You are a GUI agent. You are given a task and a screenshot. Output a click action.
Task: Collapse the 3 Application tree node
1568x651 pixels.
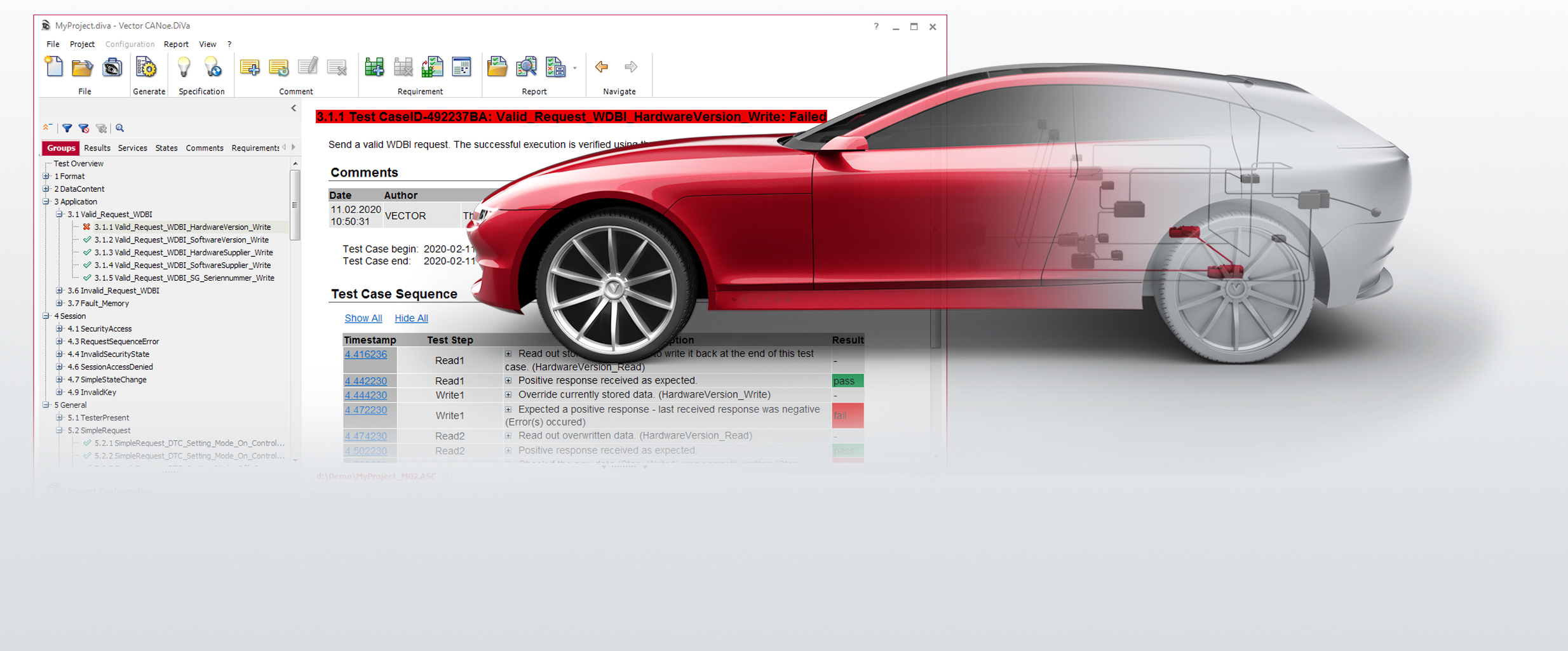tap(46, 202)
